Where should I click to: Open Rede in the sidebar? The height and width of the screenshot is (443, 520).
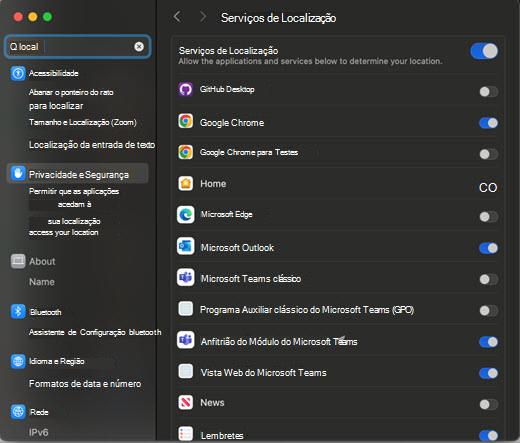click(30, 412)
